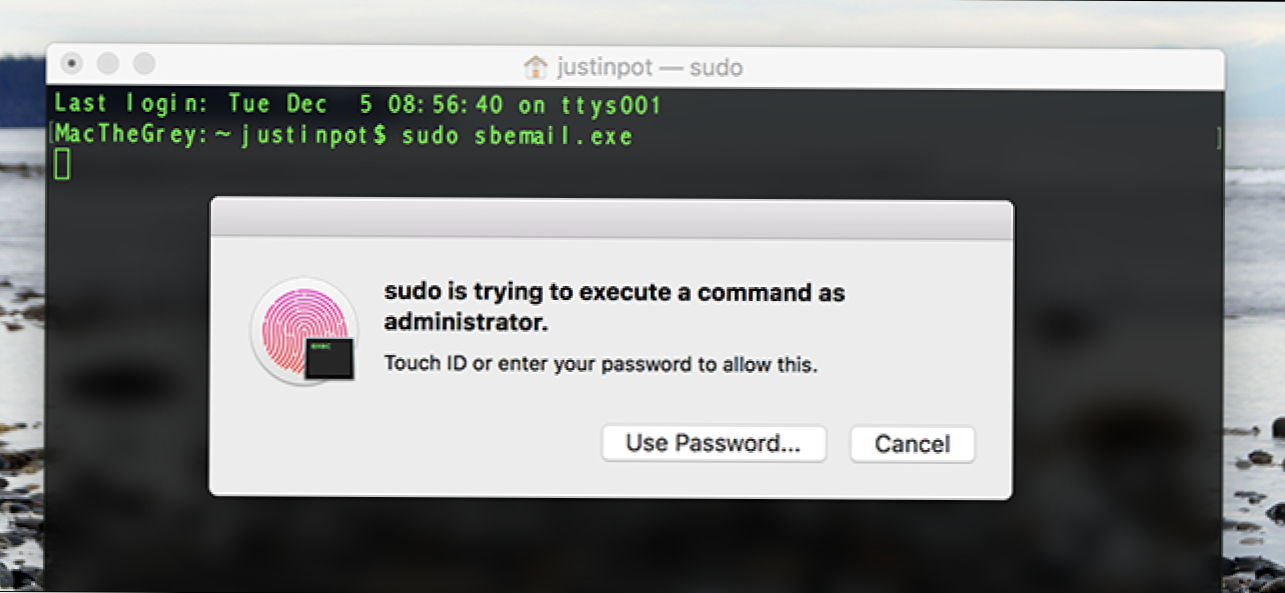The height and width of the screenshot is (593, 1285).
Task: Click the small exec terminal badge icon
Action: coord(330,357)
